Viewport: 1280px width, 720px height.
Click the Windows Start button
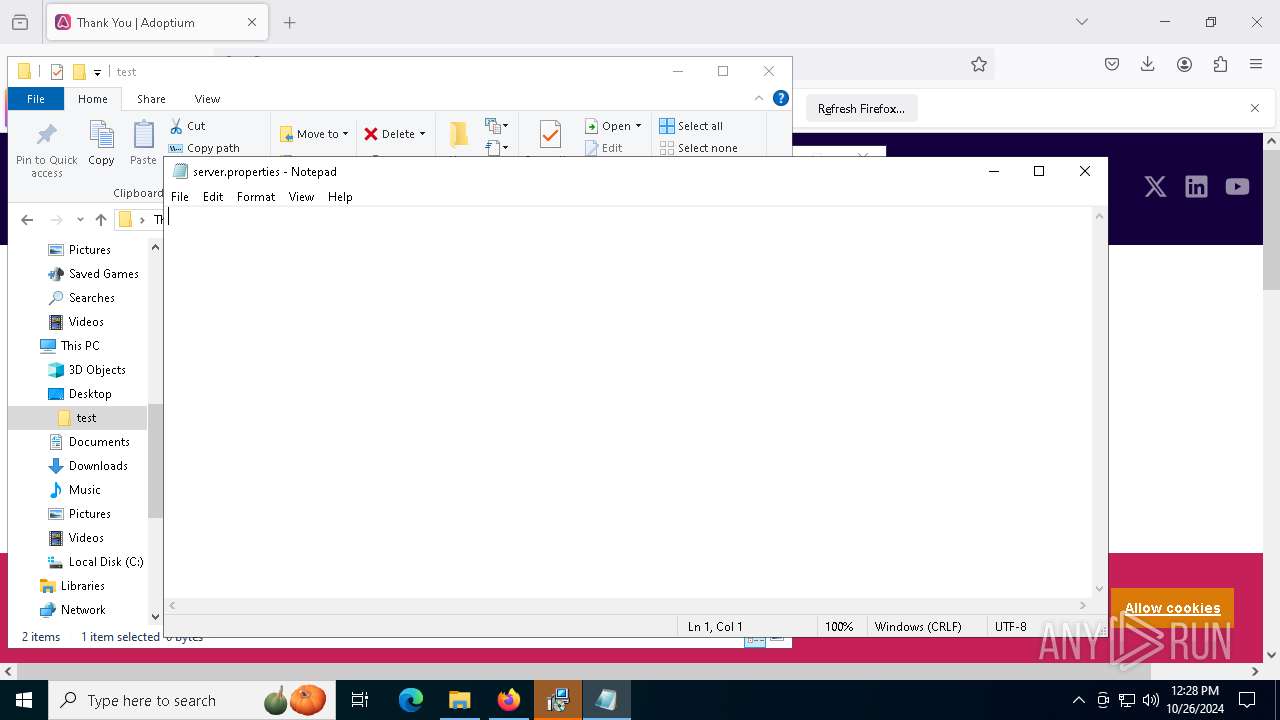[x=24, y=700]
